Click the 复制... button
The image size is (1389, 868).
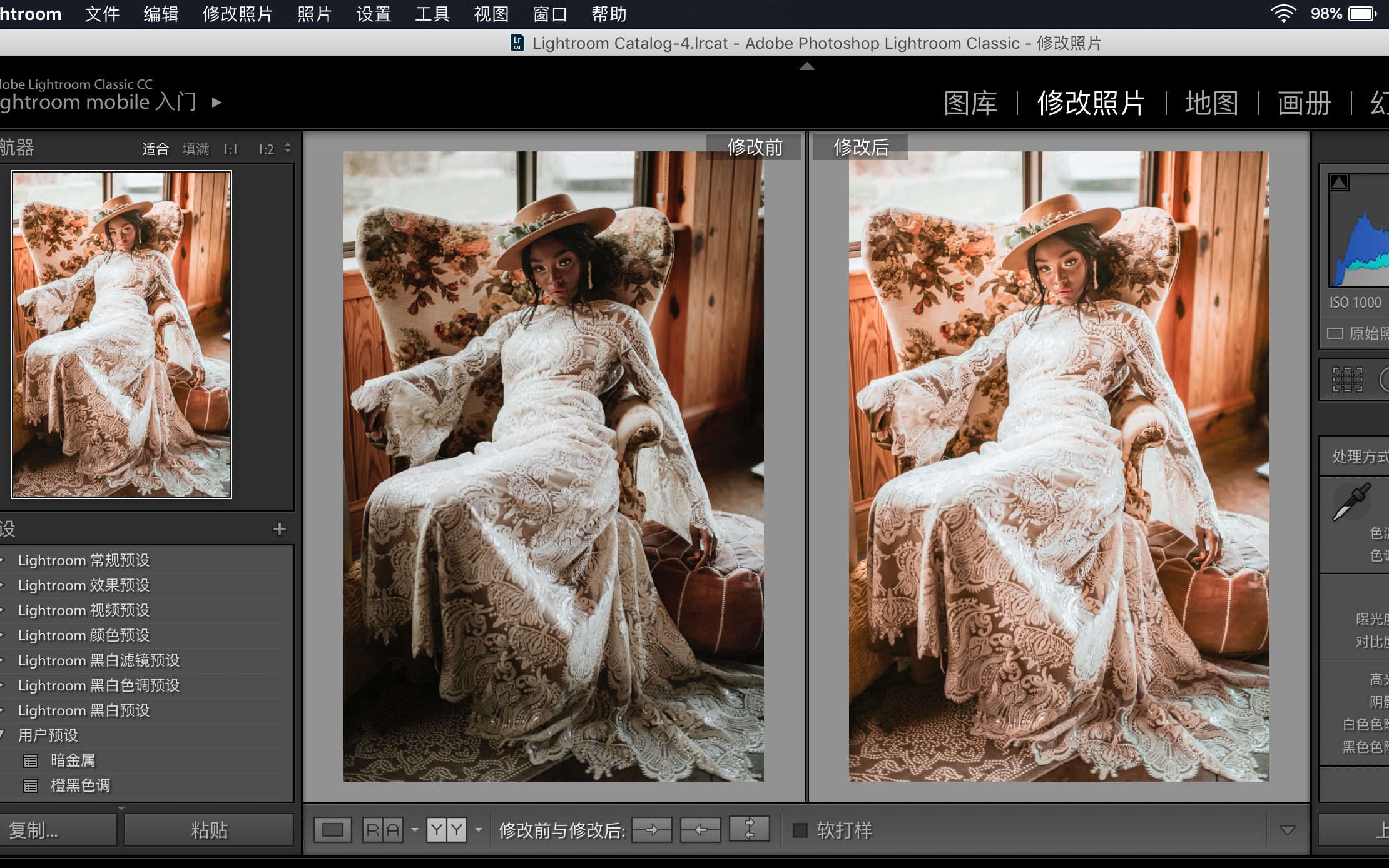click(x=58, y=830)
